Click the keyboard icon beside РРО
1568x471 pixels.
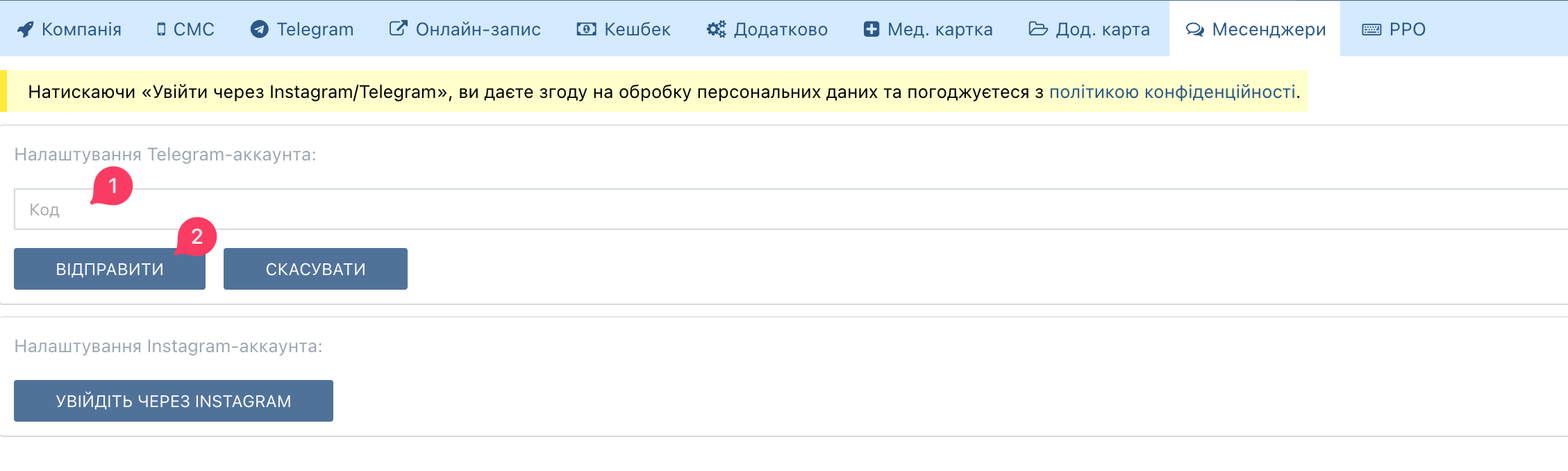1371,29
